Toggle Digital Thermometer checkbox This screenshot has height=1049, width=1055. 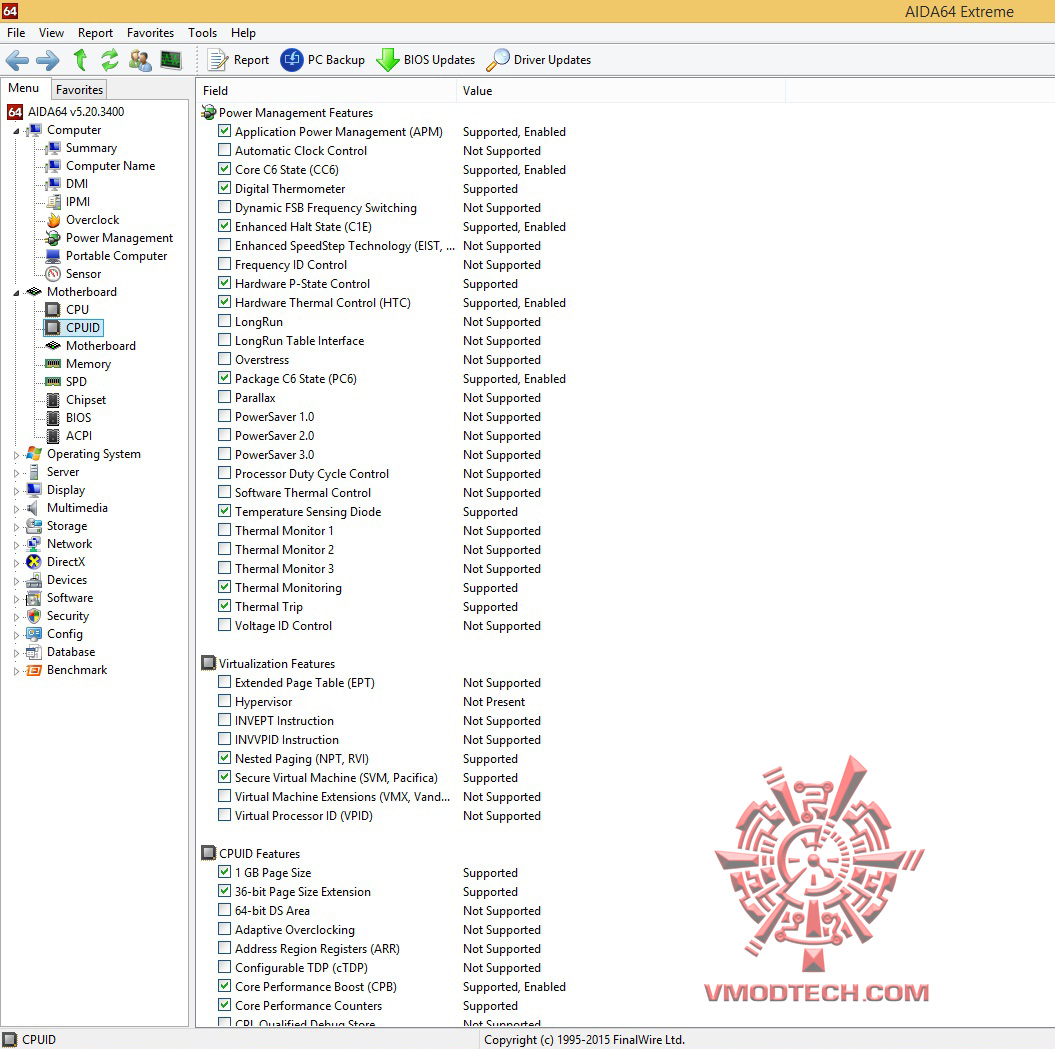pos(225,188)
